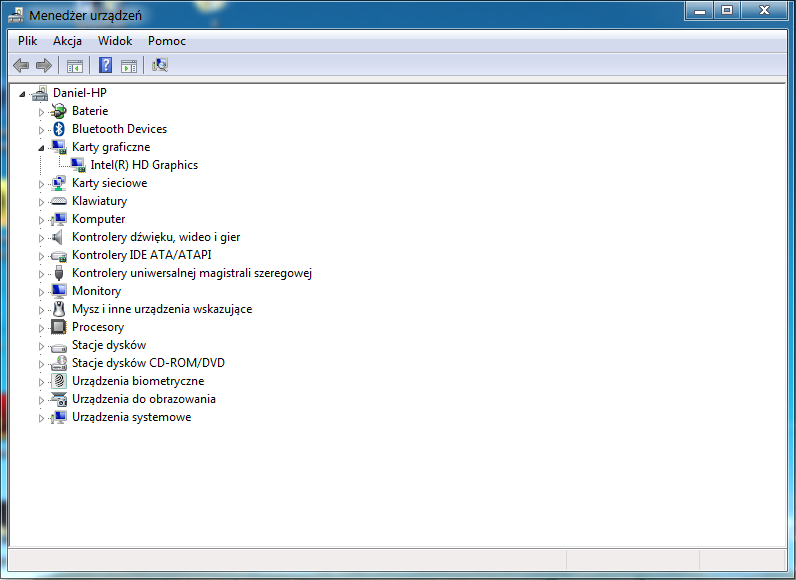Collapse the Karty graficzne category

41,148
